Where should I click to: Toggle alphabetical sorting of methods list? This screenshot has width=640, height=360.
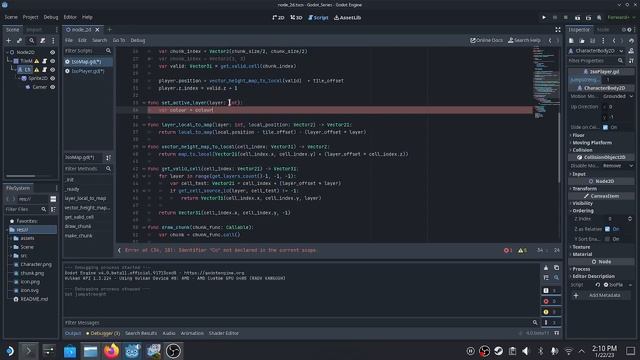coord(108,158)
